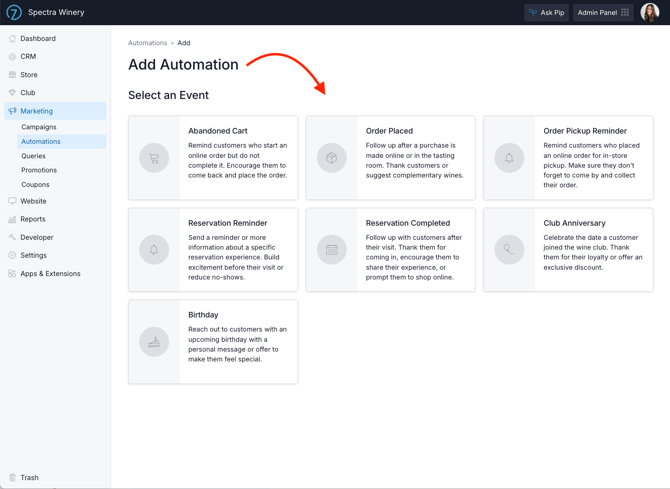This screenshot has width=670, height=489.
Task: Click the Reservation Reminder bell icon
Action: (x=154, y=250)
